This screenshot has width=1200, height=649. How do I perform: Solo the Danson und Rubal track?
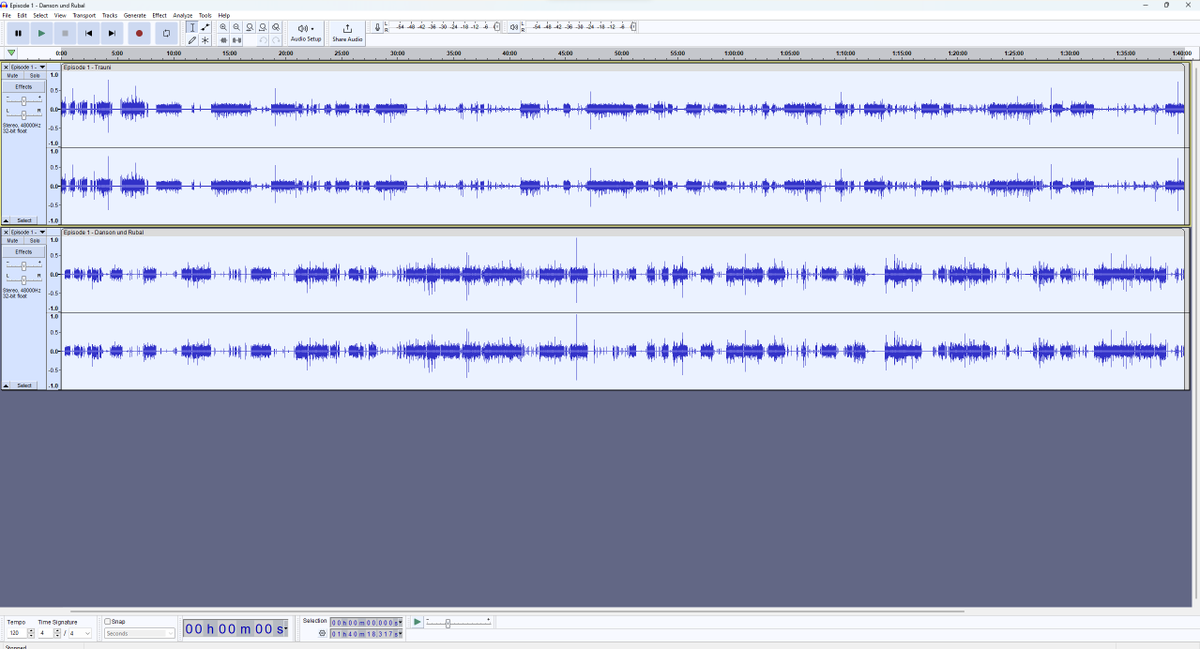35,240
